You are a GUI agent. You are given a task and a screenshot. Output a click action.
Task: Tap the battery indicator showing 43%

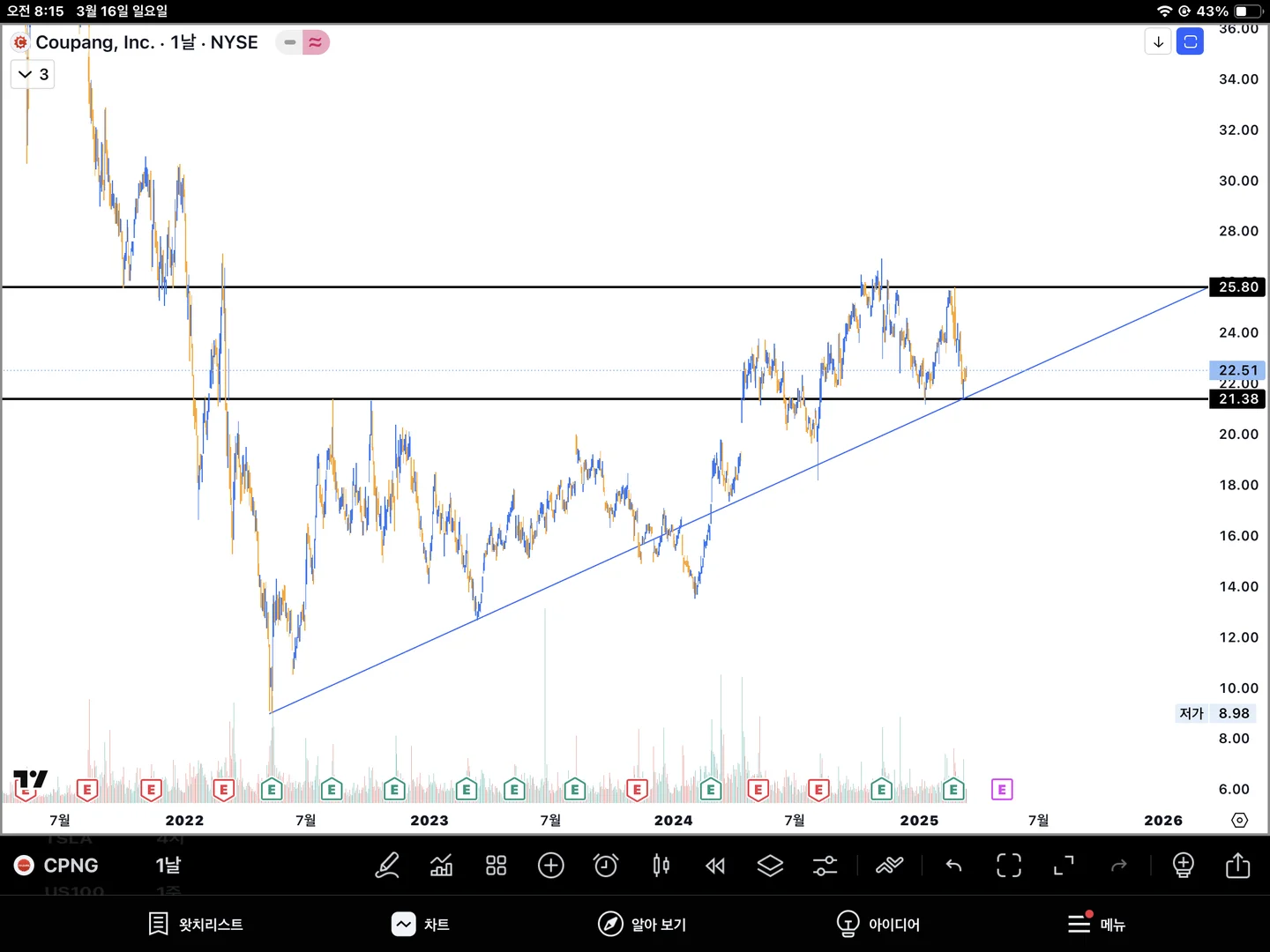[1229, 11]
